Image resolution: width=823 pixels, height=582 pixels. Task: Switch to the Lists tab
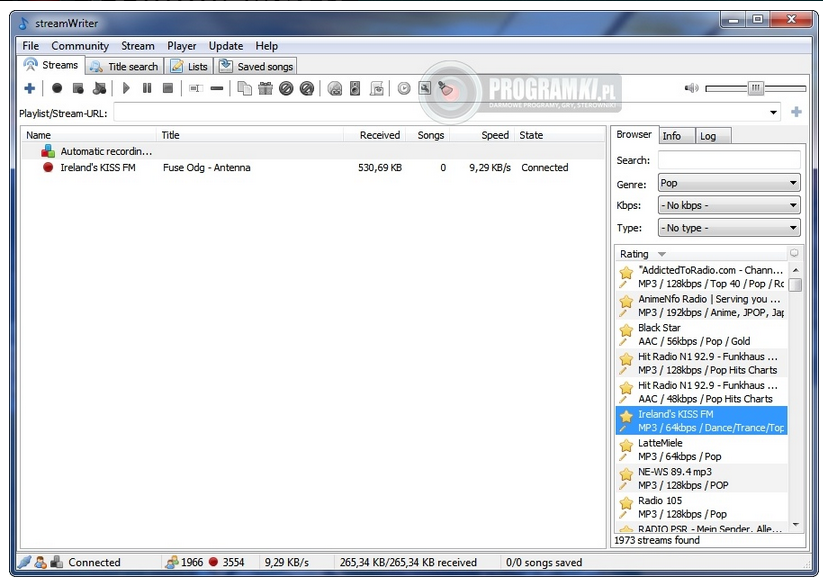189,66
